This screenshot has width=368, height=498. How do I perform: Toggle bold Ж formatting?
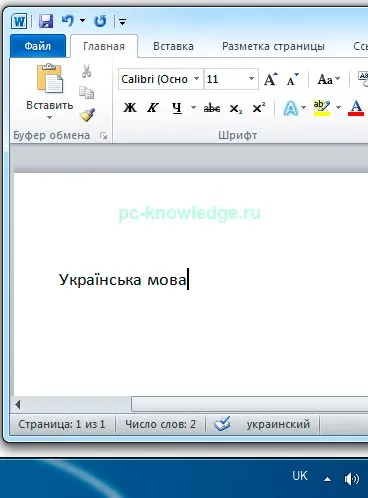(x=130, y=108)
